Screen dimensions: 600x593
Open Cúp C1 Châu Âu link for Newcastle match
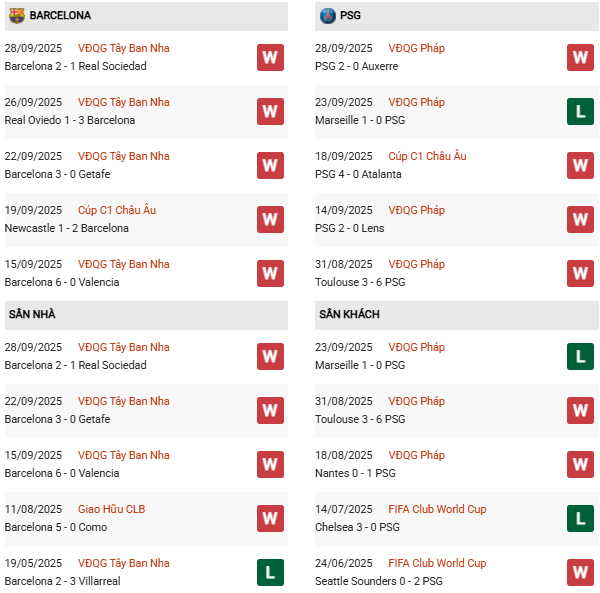coord(117,210)
